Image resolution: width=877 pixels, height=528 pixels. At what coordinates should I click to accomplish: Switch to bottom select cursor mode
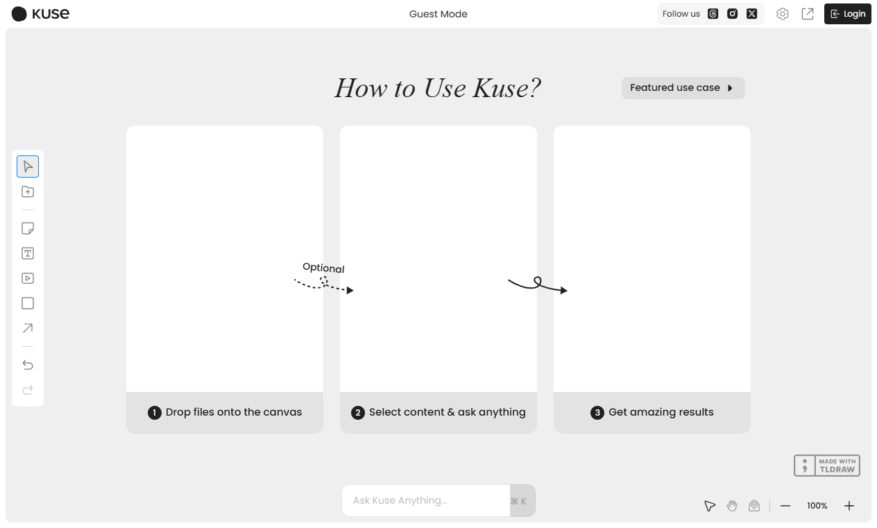[709, 506]
